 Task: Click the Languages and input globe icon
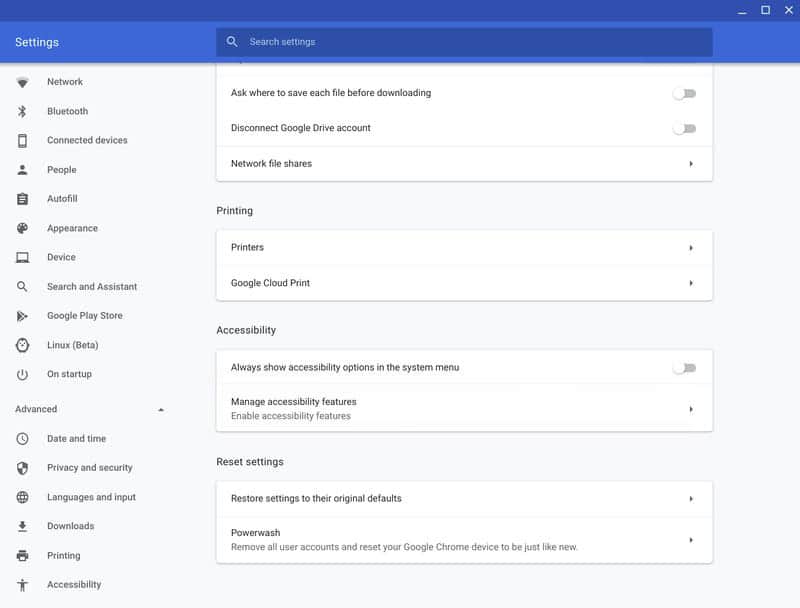click(22, 497)
